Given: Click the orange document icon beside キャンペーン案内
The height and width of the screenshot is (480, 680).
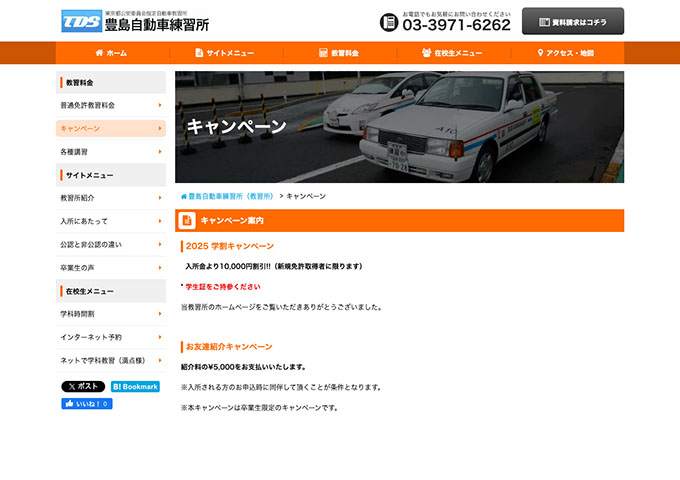Looking at the screenshot, I should tap(187, 220).
